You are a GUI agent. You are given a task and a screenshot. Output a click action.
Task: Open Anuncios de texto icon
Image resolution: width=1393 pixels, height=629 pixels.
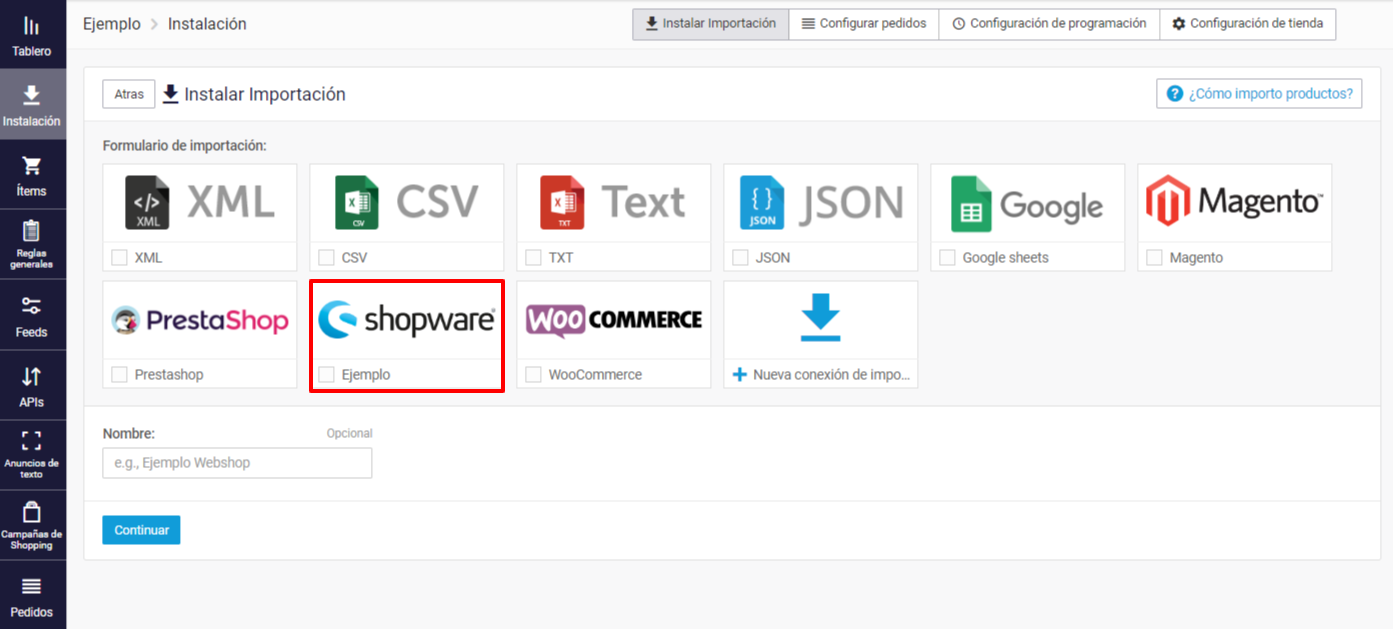coord(32,441)
